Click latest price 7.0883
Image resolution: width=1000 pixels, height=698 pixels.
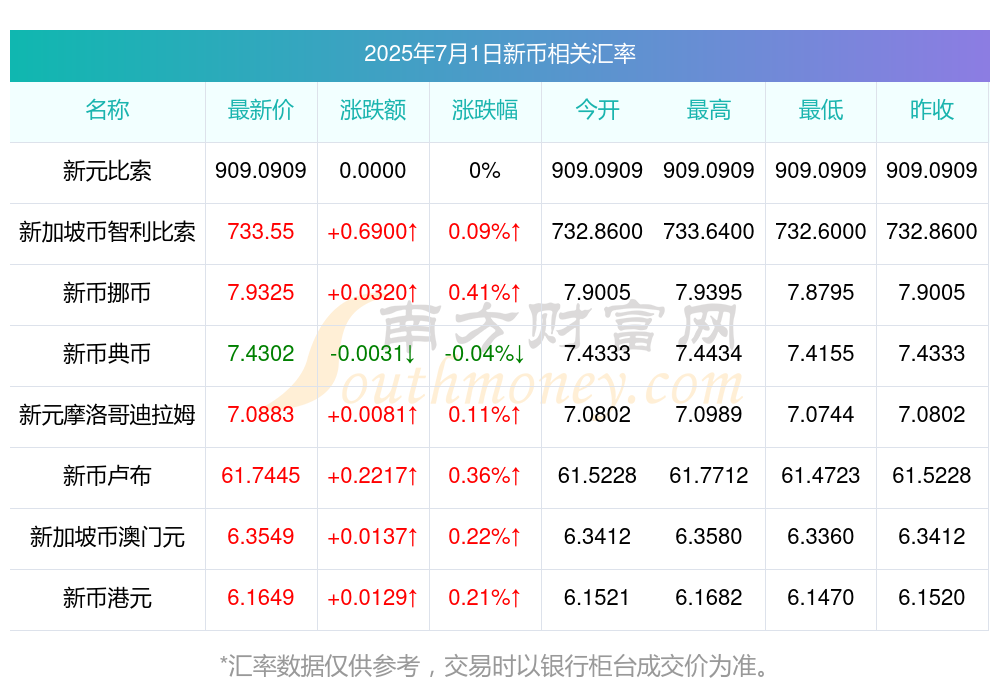click(261, 415)
